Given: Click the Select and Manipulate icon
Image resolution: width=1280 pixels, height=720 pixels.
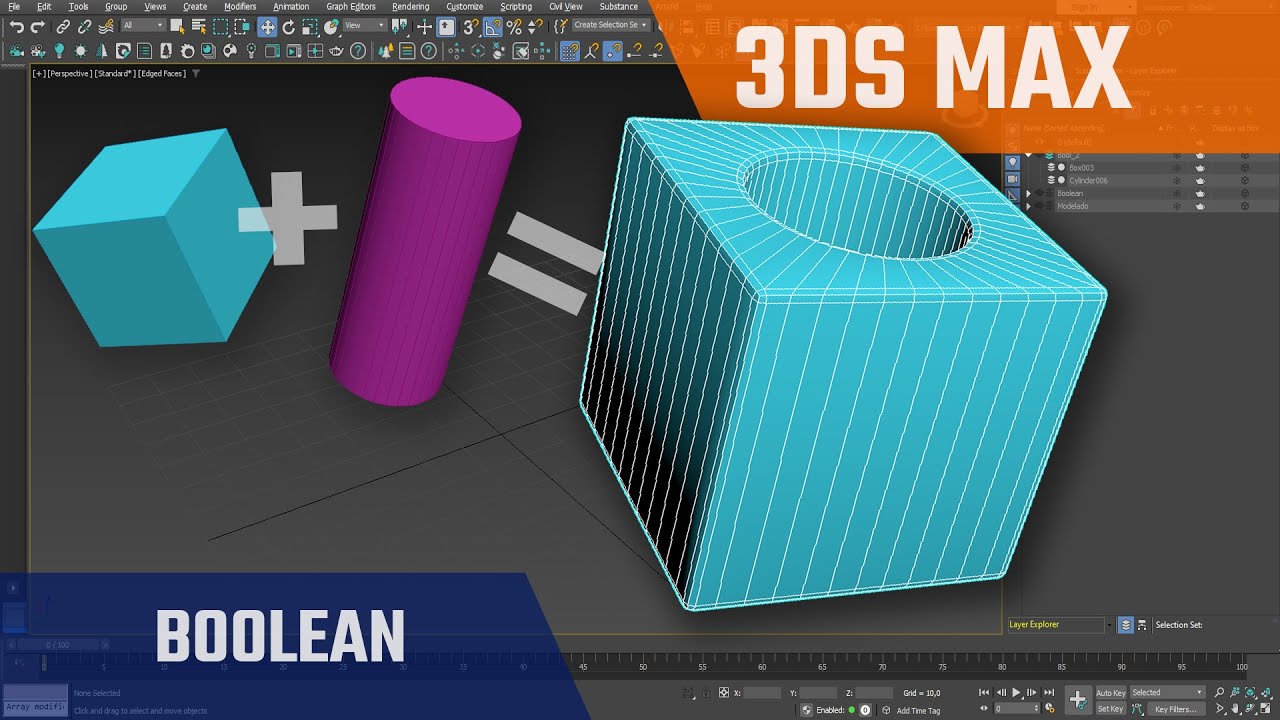Looking at the screenshot, I should (x=424, y=27).
